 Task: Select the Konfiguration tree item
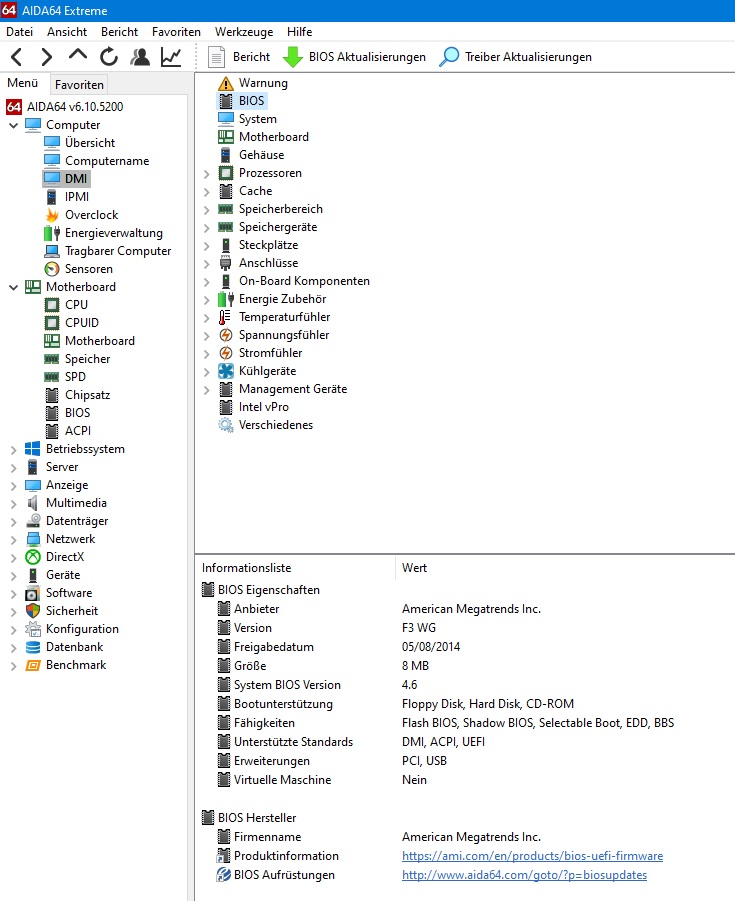pos(72,629)
